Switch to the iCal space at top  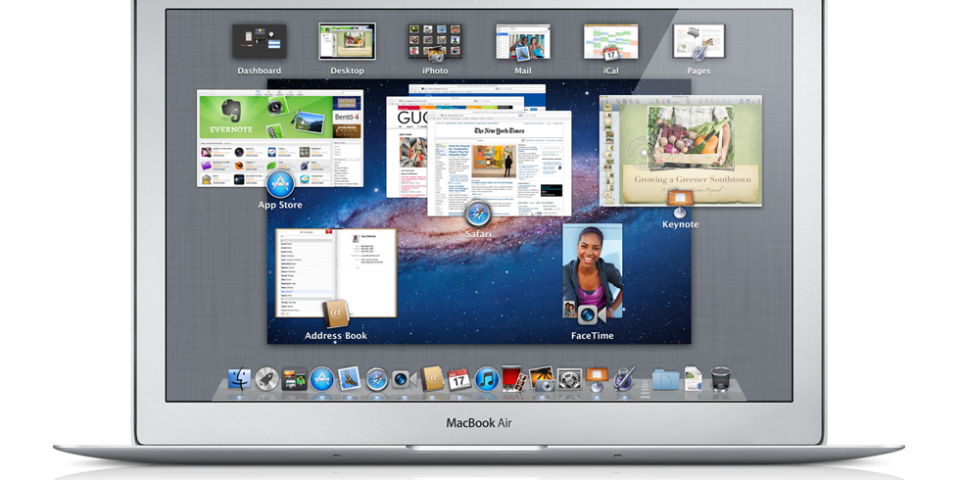click(x=610, y=42)
